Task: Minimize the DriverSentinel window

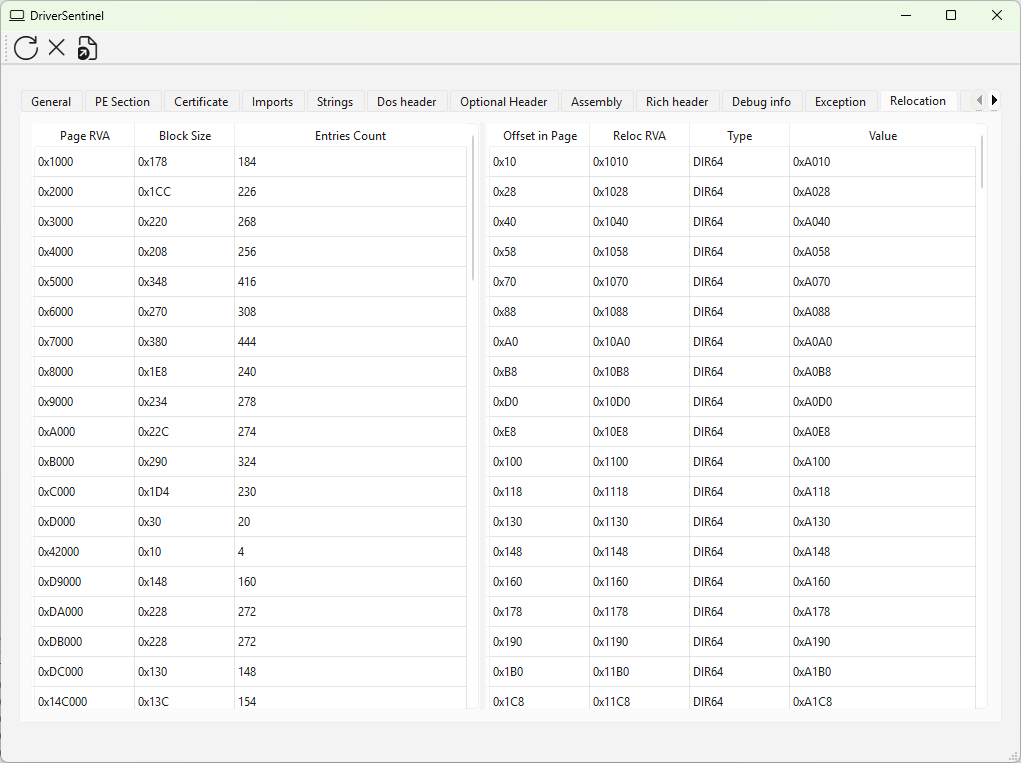Action: pos(905,15)
